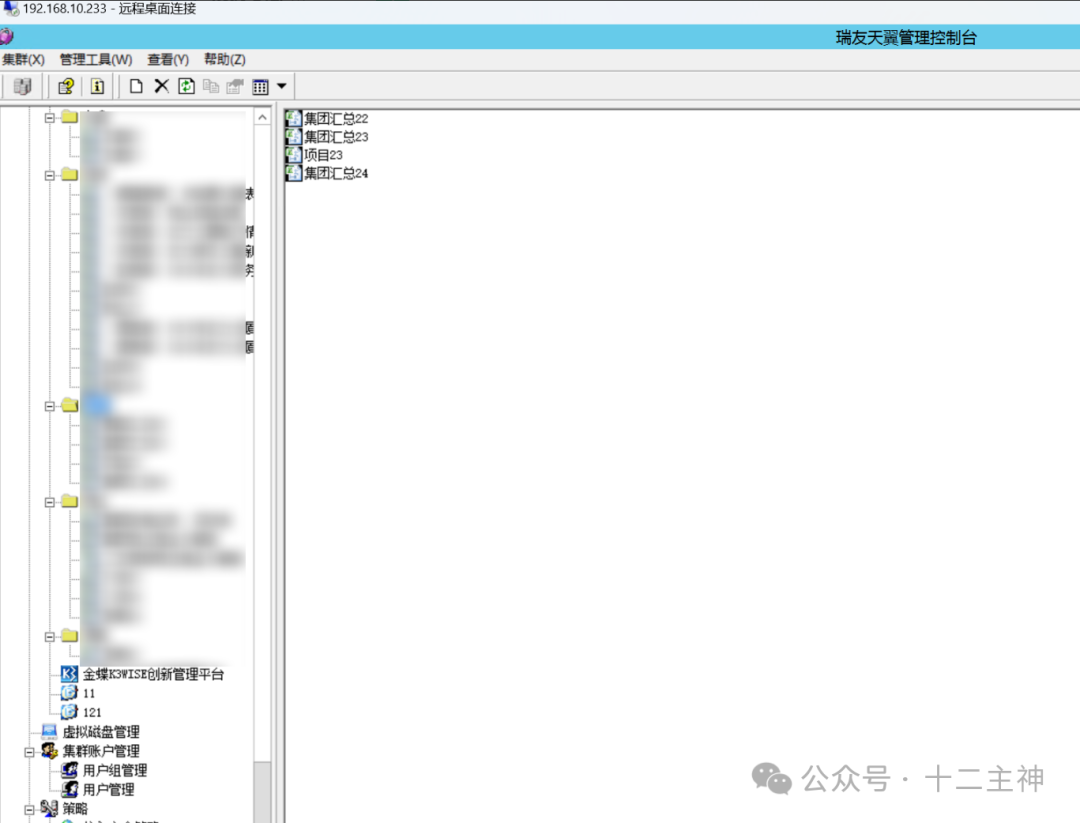Image resolution: width=1080 pixels, height=823 pixels.
Task: Click the green Refresh toolbar icon
Action: 187,86
